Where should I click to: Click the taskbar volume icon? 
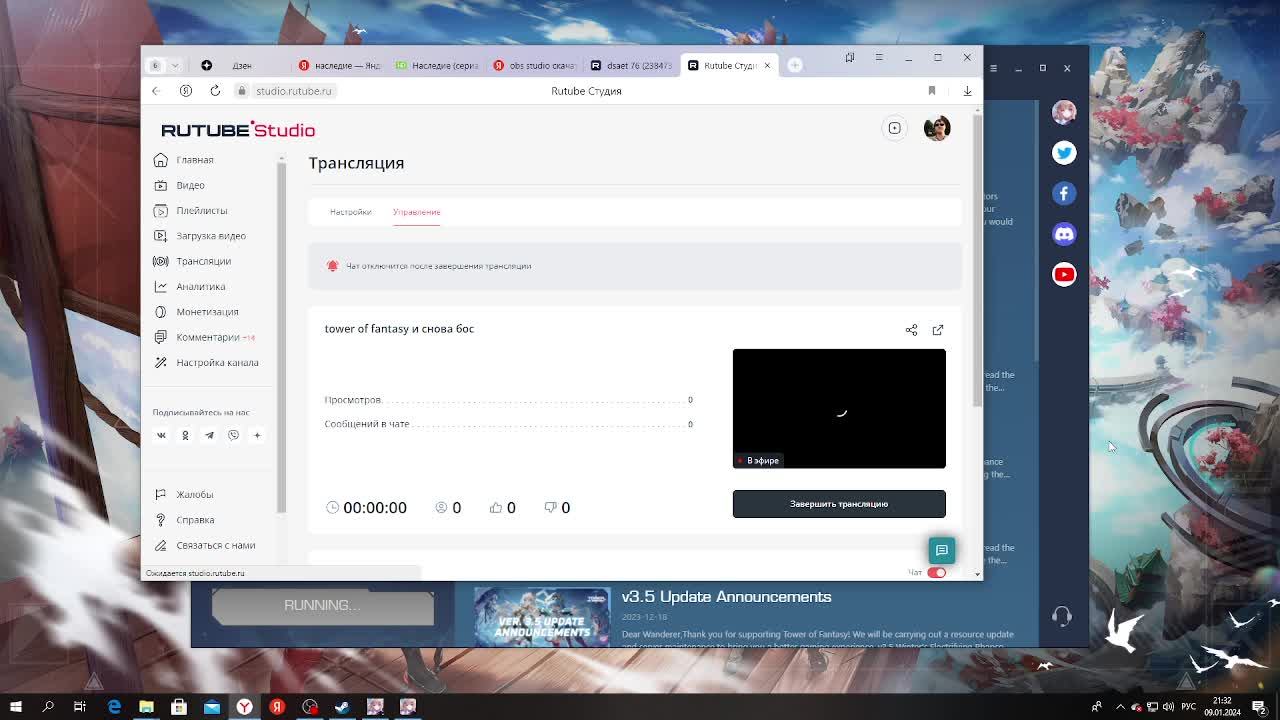pos(1167,707)
